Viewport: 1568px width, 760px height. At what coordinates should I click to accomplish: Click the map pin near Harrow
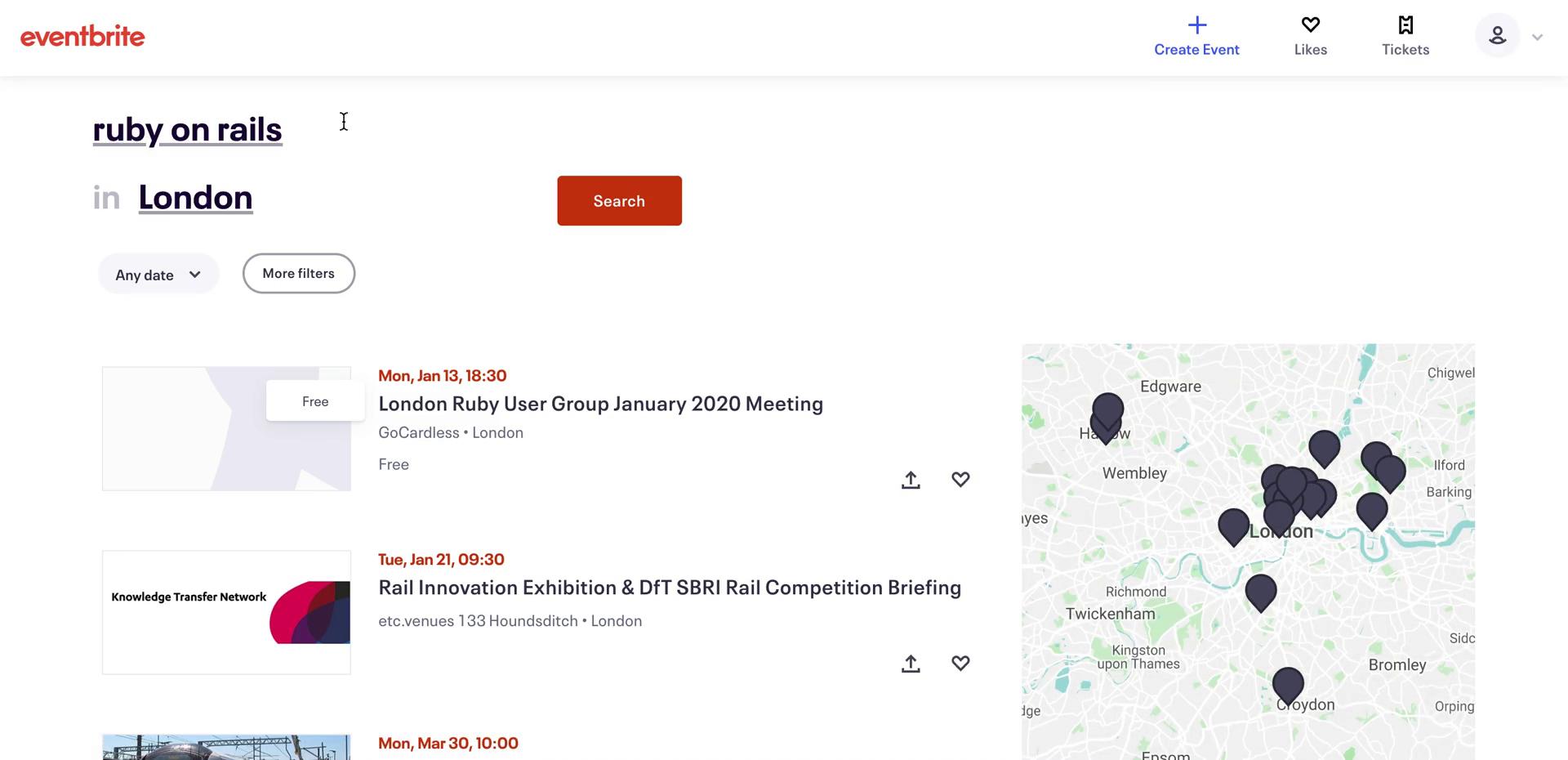pyautogui.click(x=1107, y=413)
